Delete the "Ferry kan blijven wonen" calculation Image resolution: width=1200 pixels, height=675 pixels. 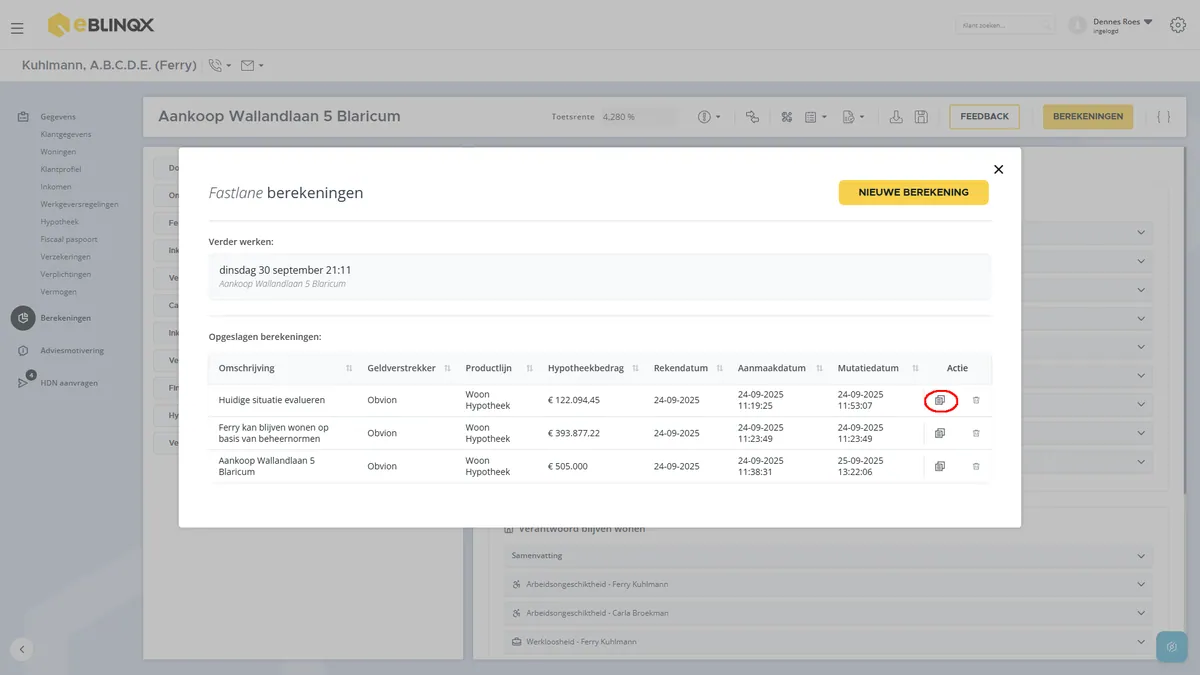click(976, 433)
